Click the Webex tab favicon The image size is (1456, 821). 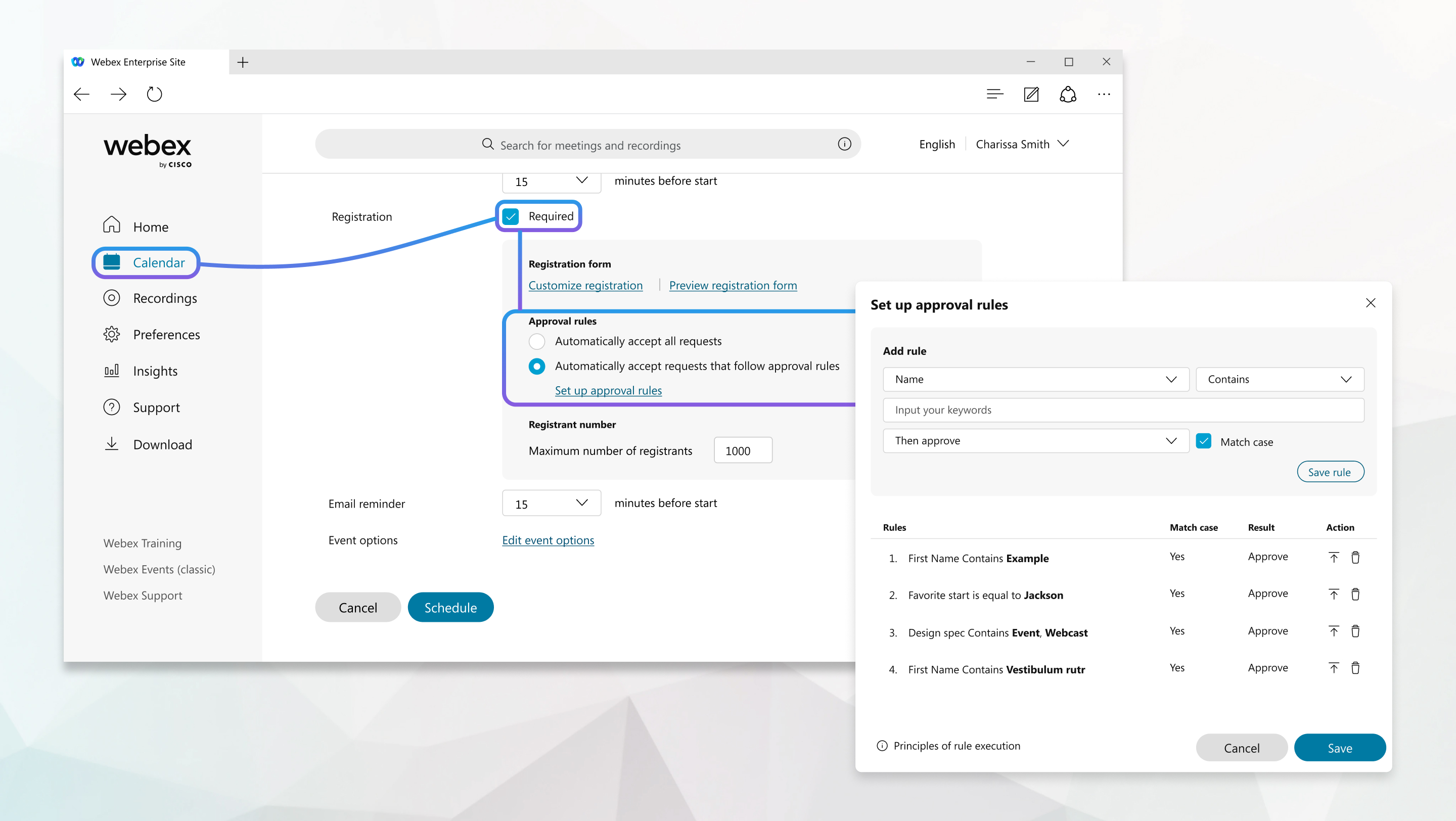(78, 62)
